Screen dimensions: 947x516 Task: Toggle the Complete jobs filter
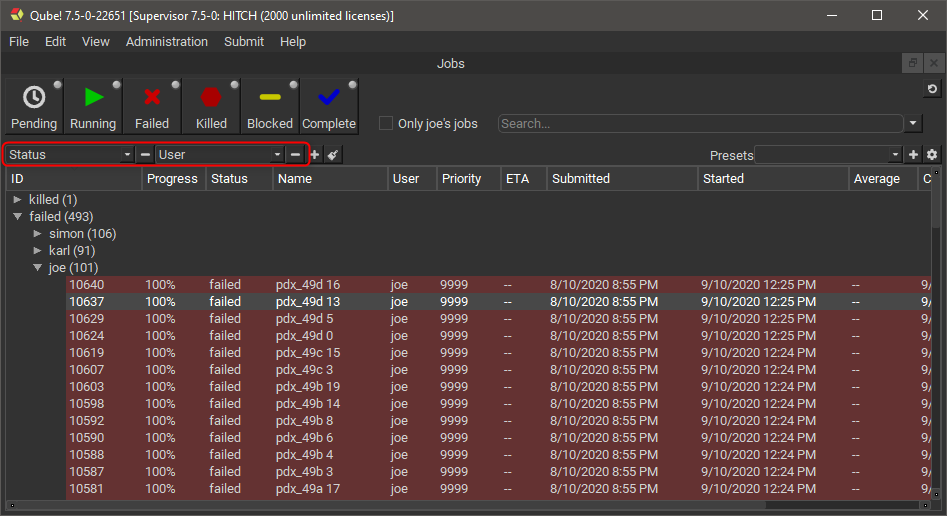pos(329,106)
